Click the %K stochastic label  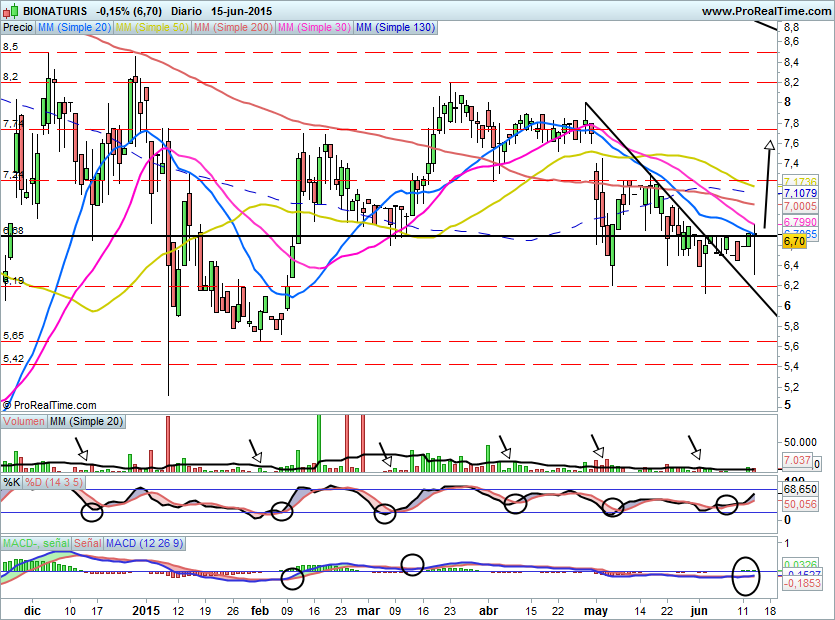pyautogui.click(x=11, y=482)
